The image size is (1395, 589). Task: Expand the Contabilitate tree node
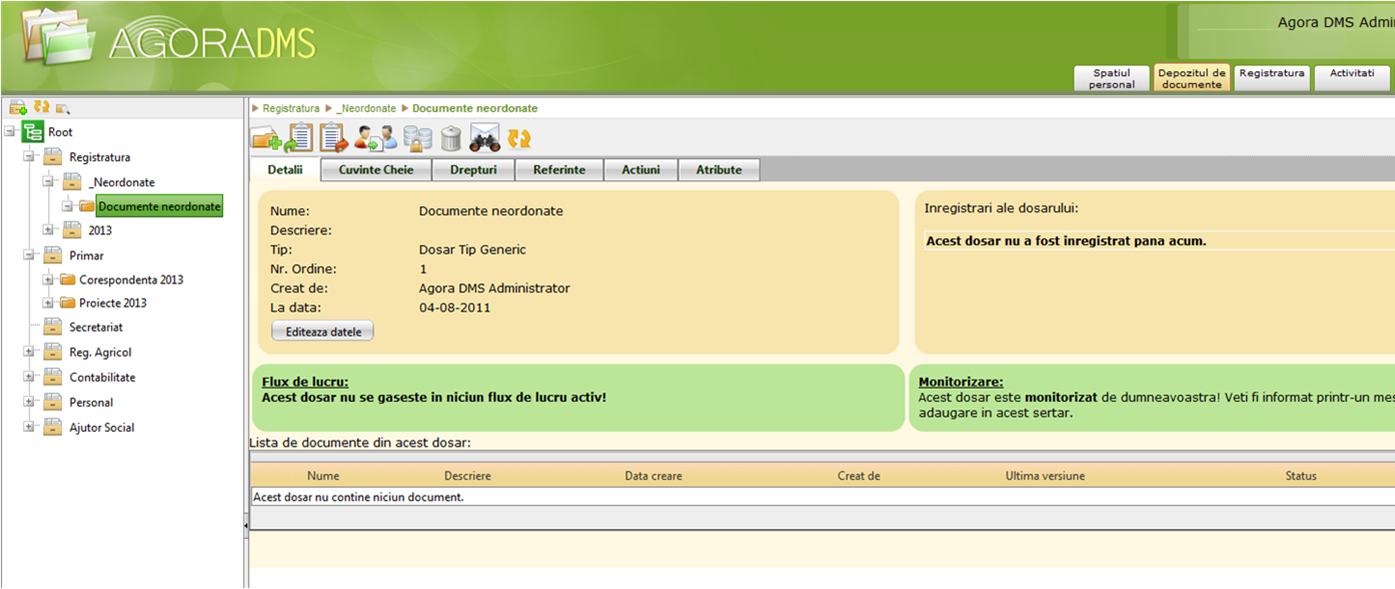coord(29,377)
